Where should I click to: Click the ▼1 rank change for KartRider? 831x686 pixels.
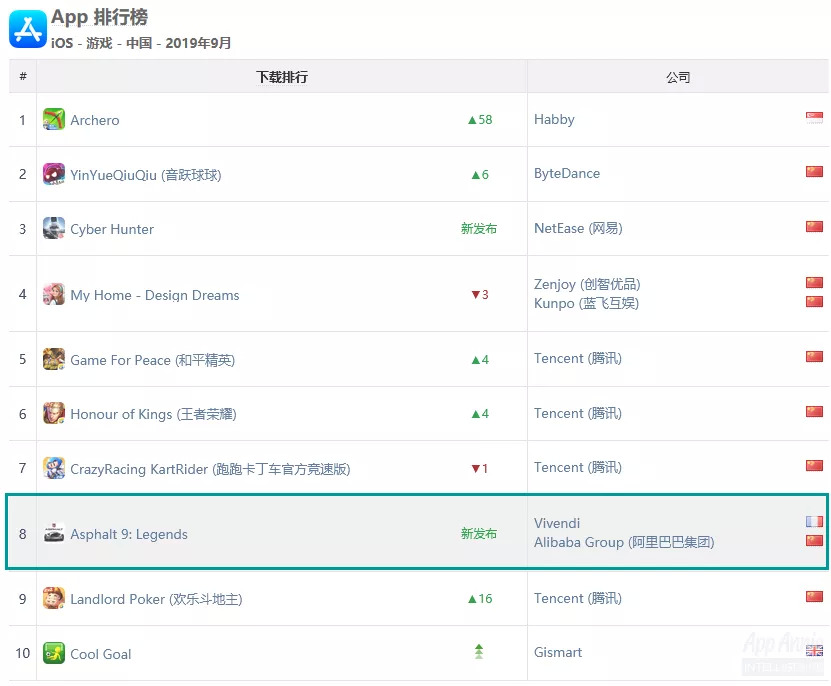480,469
